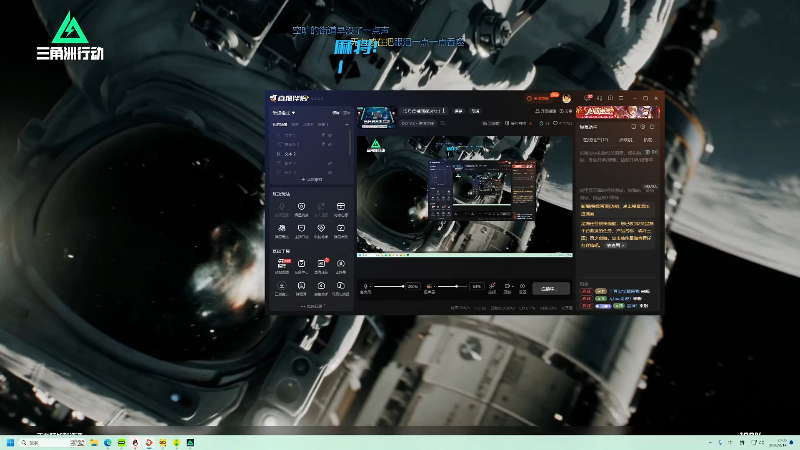Click the share button above the preview
The height and width of the screenshot is (450, 800).
565,111
